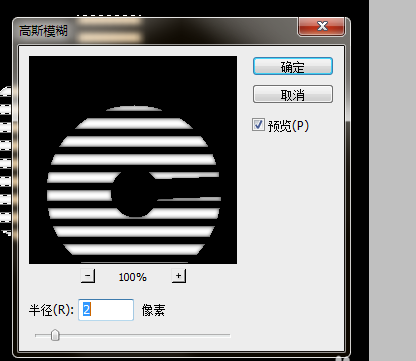This screenshot has width=416, height=361.
Task: Click the 像素 unit label
Action: click(153, 310)
